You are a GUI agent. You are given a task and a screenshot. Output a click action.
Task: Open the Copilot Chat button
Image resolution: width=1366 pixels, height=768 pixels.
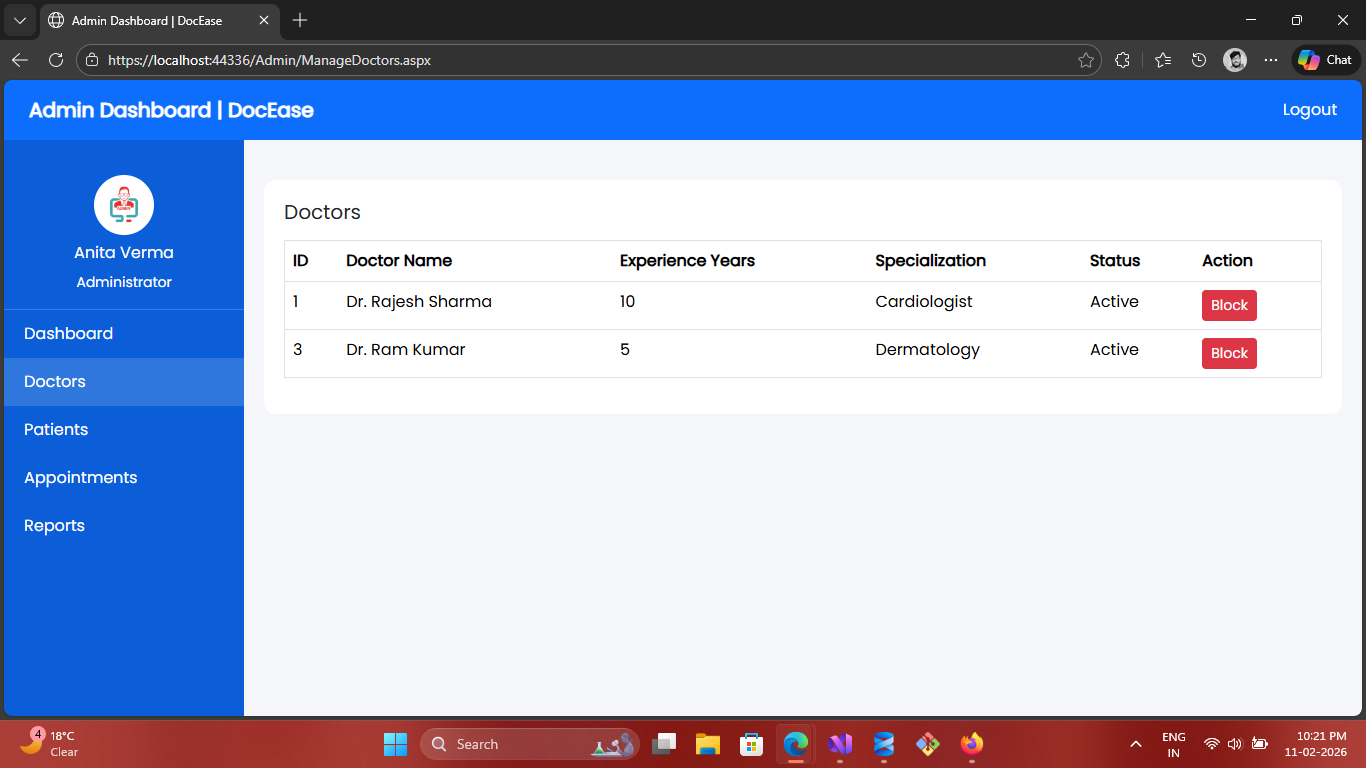coord(1325,60)
